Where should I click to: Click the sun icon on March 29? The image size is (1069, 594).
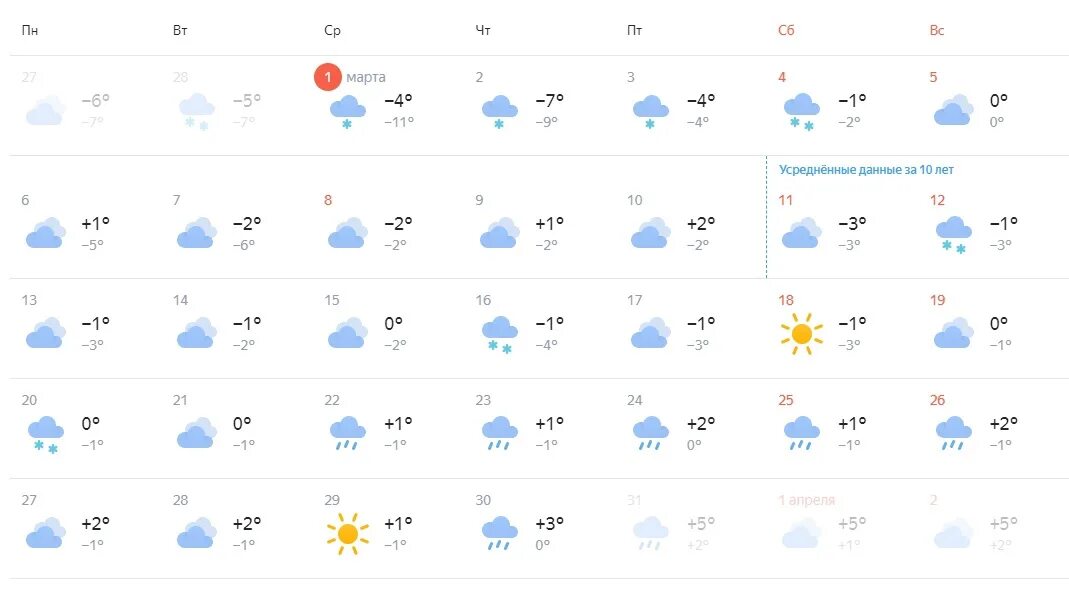(x=347, y=533)
